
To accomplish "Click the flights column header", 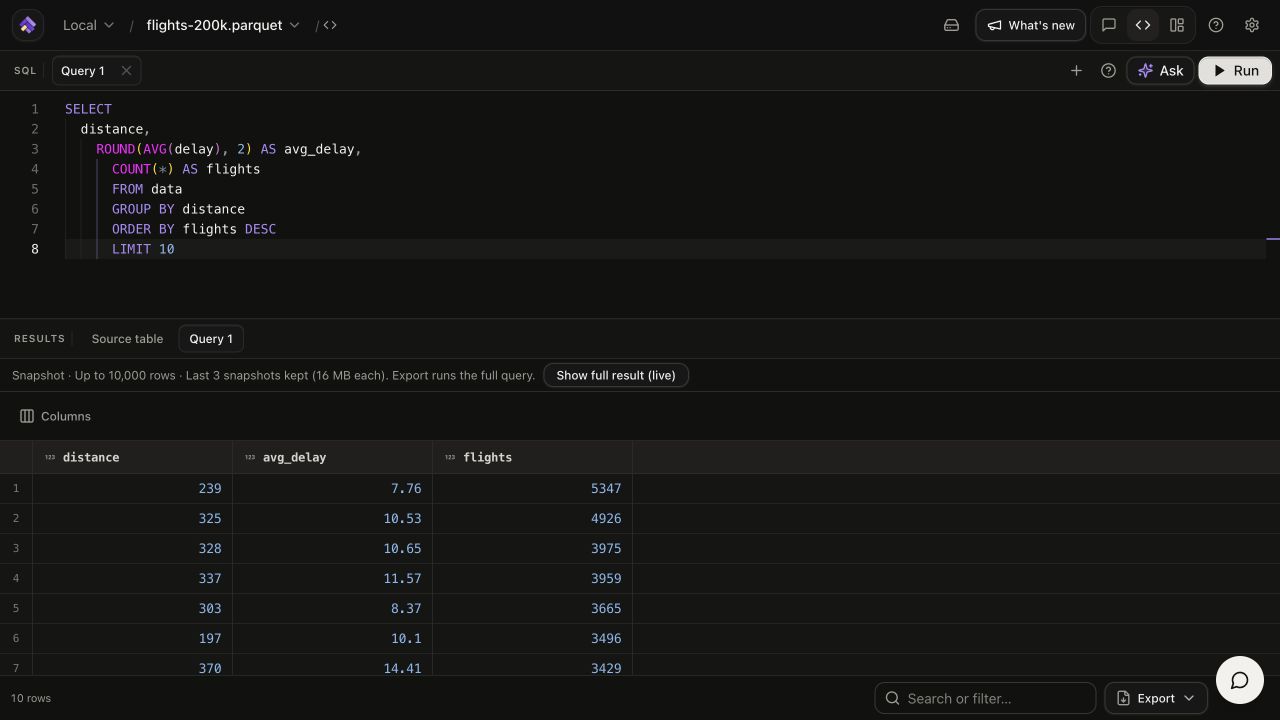I will coord(533,457).
